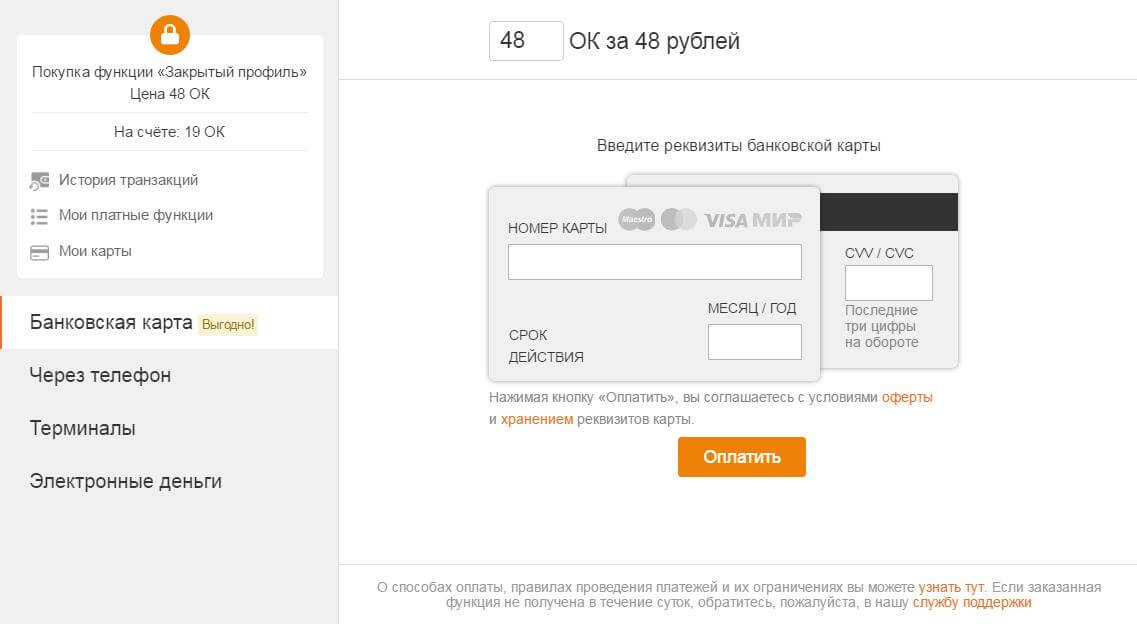Switch to Через телефон payment method
1137x624 pixels.
click(100, 375)
